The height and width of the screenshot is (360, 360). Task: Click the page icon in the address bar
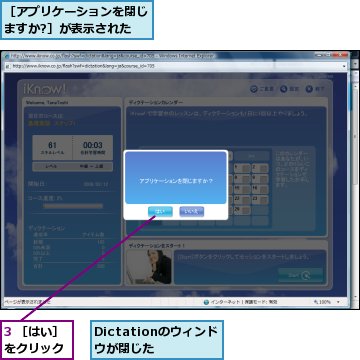point(8,66)
